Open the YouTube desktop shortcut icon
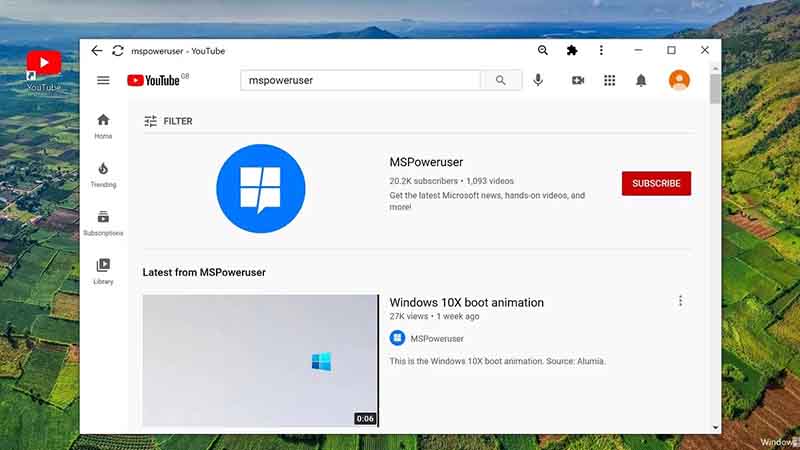 [44, 70]
